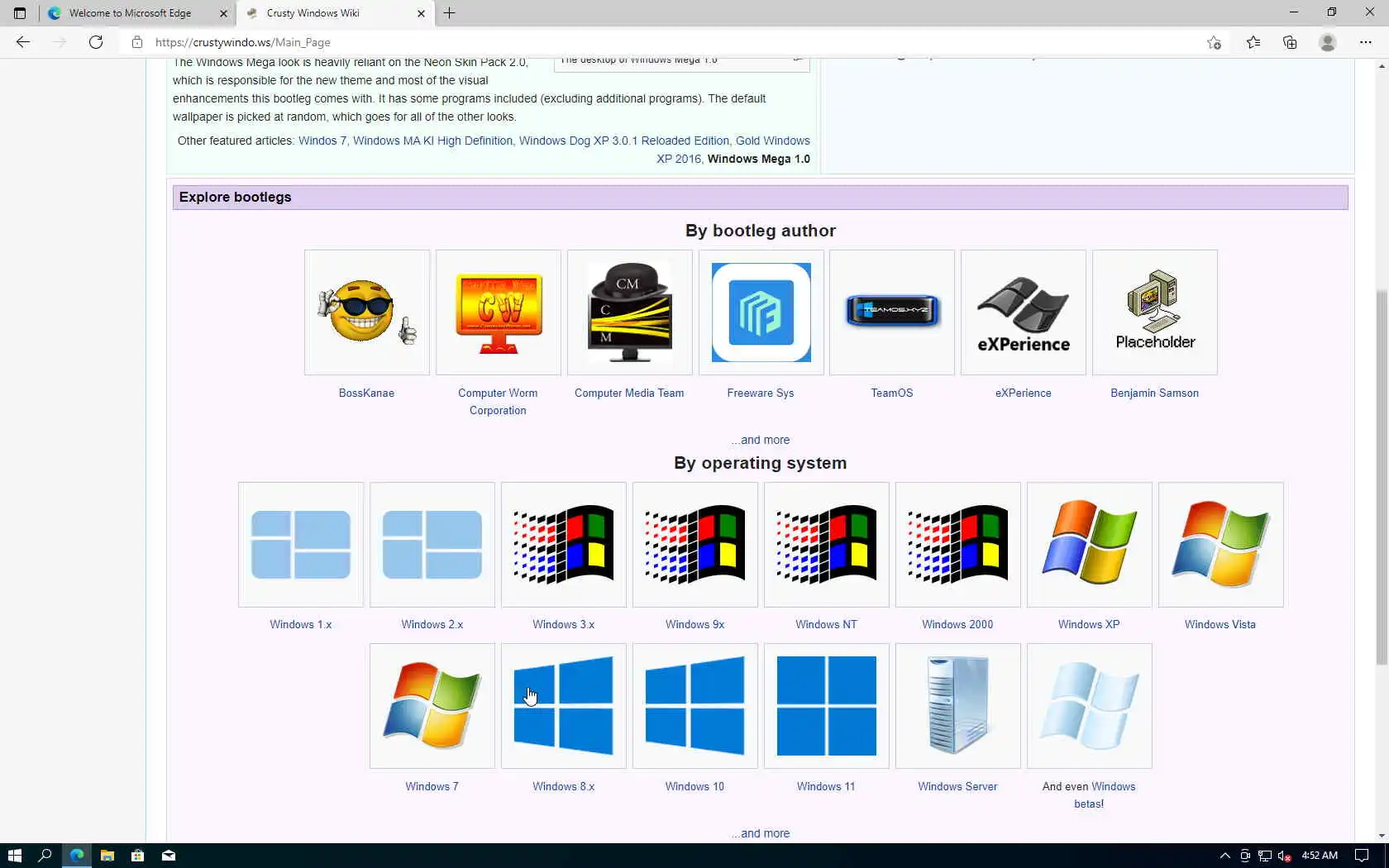Open the muted volume tray icon
Image resolution: width=1389 pixels, height=868 pixels.
coord(1284,856)
